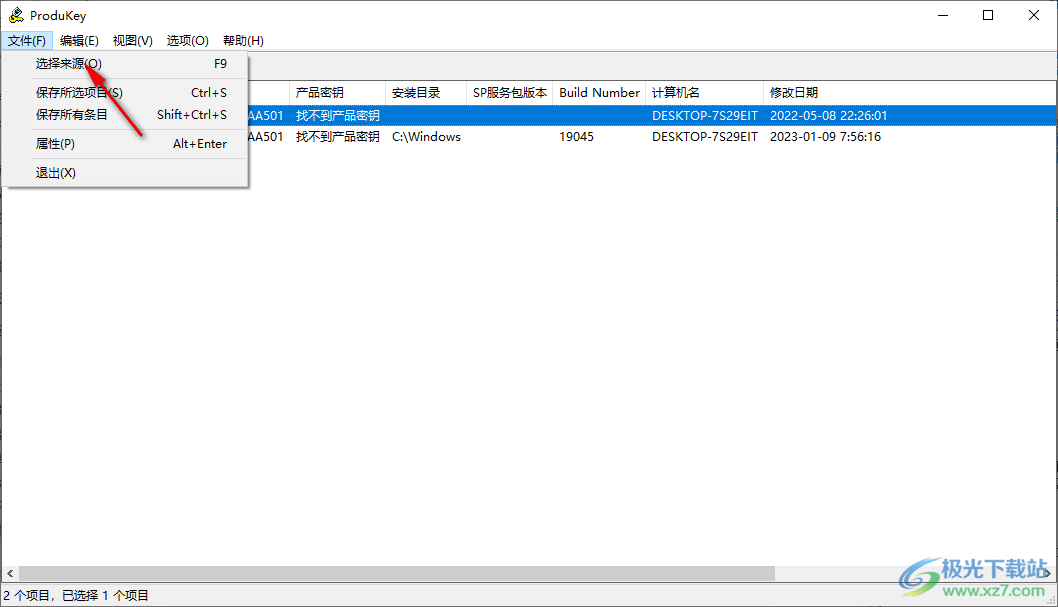Sort by the 安装目录 column header

pyautogui.click(x=426, y=92)
